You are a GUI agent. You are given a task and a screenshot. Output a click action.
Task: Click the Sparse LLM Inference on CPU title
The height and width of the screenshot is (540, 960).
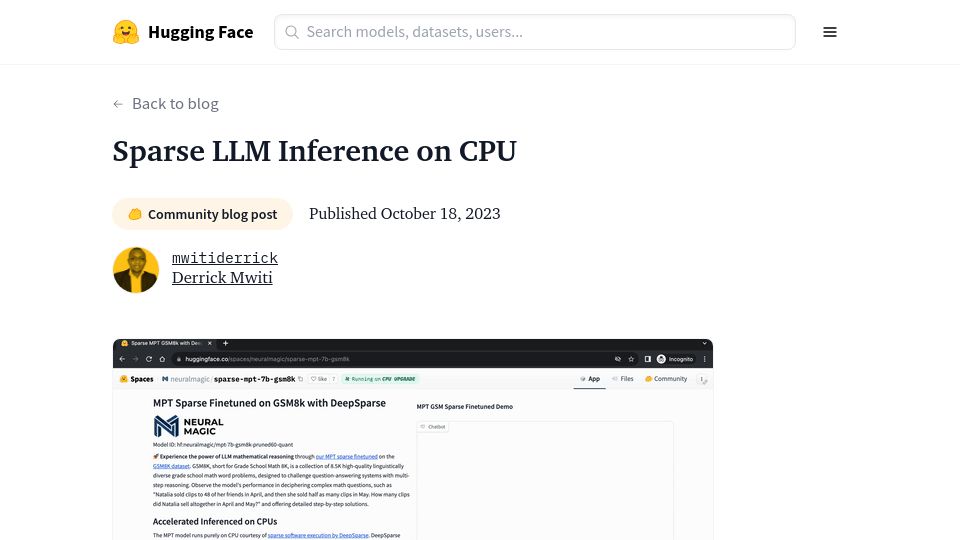[315, 151]
